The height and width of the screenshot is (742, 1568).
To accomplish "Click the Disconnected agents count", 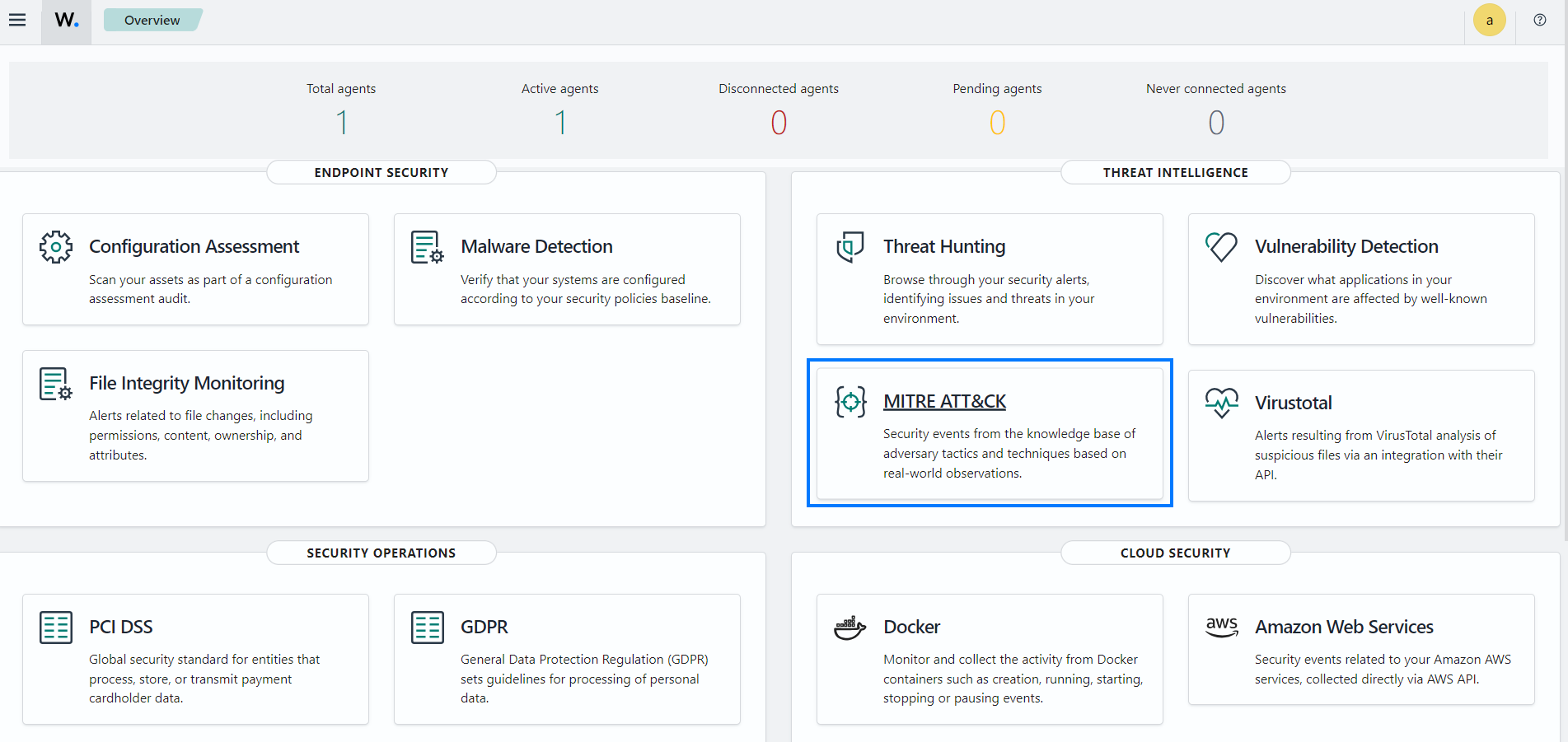I will point(779,123).
